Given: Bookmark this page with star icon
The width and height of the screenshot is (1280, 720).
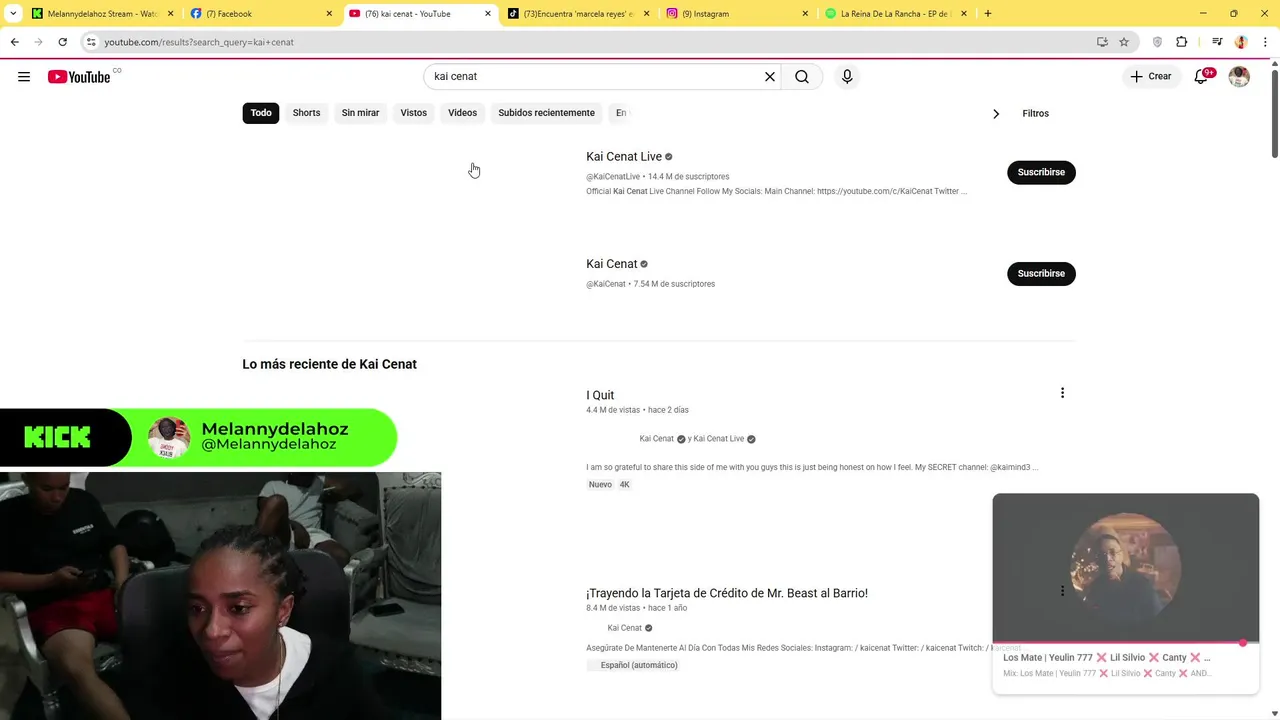Looking at the screenshot, I should tap(1124, 42).
